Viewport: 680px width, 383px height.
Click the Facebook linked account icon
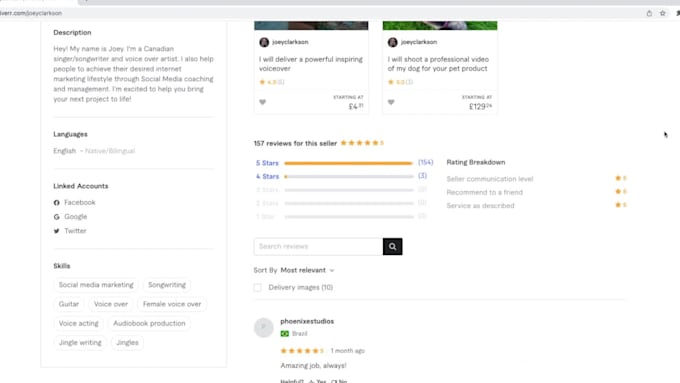pyautogui.click(x=56, y=203)
